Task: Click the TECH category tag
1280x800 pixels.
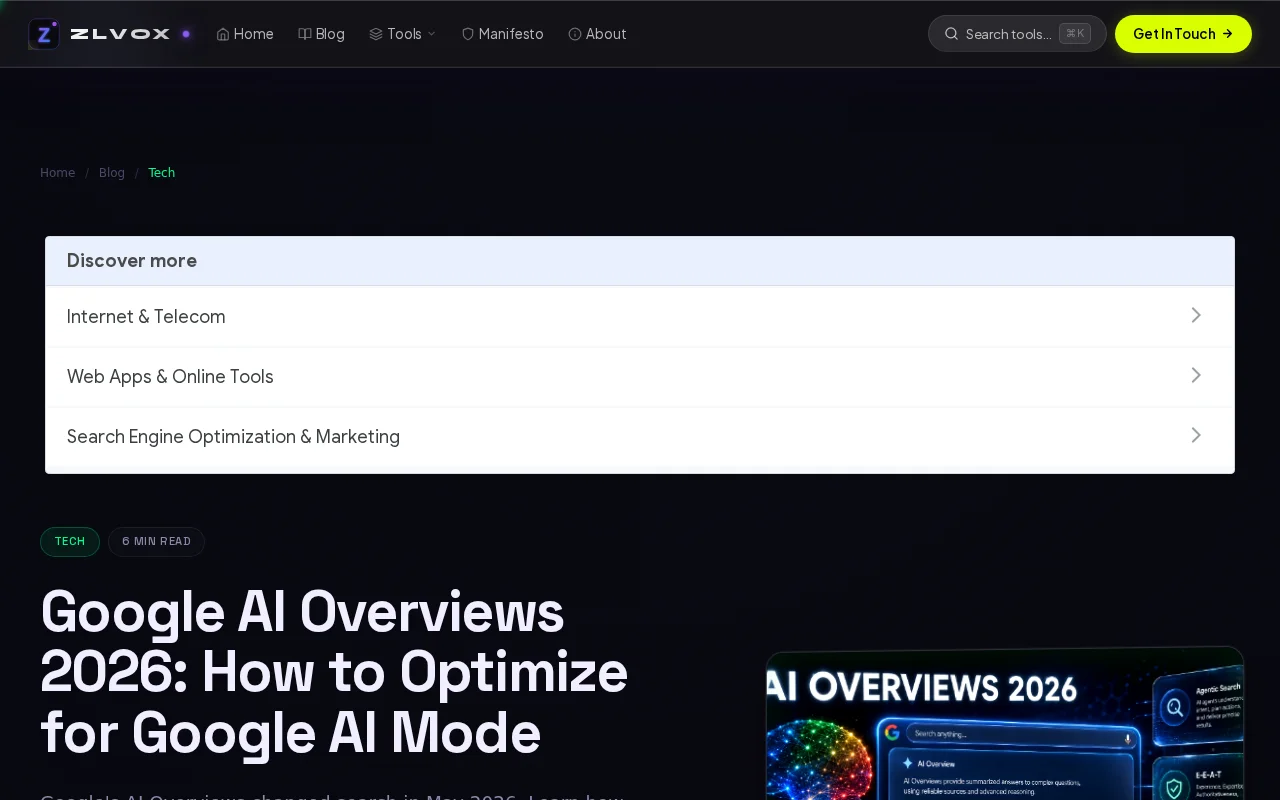Action: (70, 542)
